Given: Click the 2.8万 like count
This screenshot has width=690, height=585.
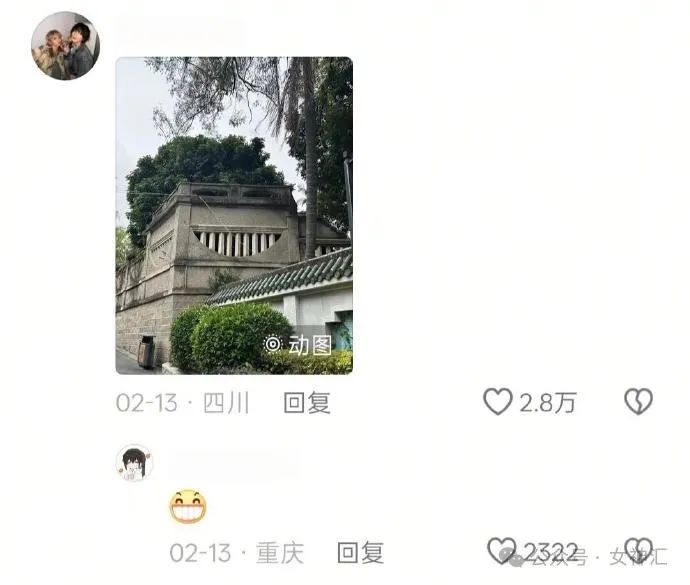Looking at the screenshot, I should pos(548,403).
